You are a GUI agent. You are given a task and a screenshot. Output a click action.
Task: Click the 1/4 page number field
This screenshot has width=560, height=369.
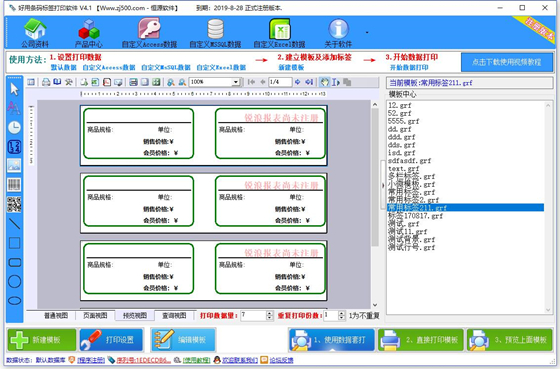(280, 82)
